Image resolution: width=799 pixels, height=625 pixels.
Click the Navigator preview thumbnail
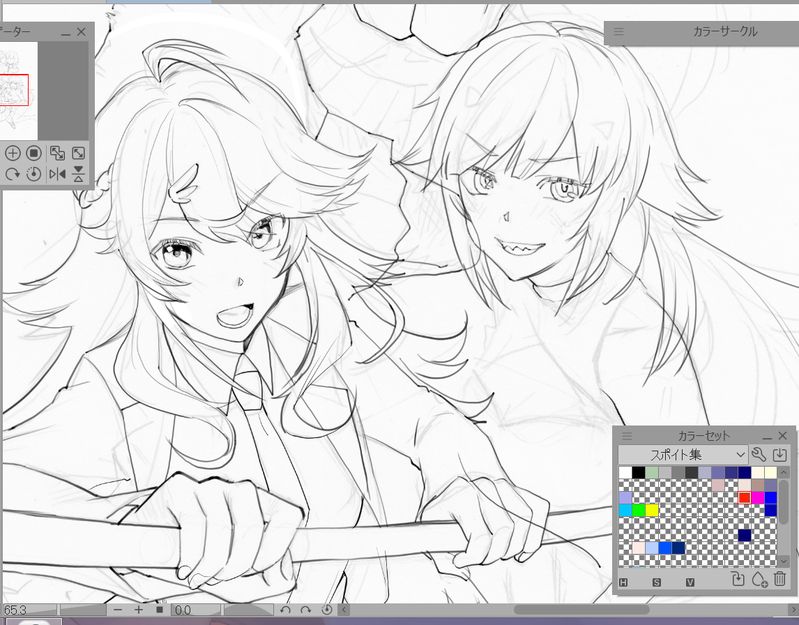[x=18, y=90]
